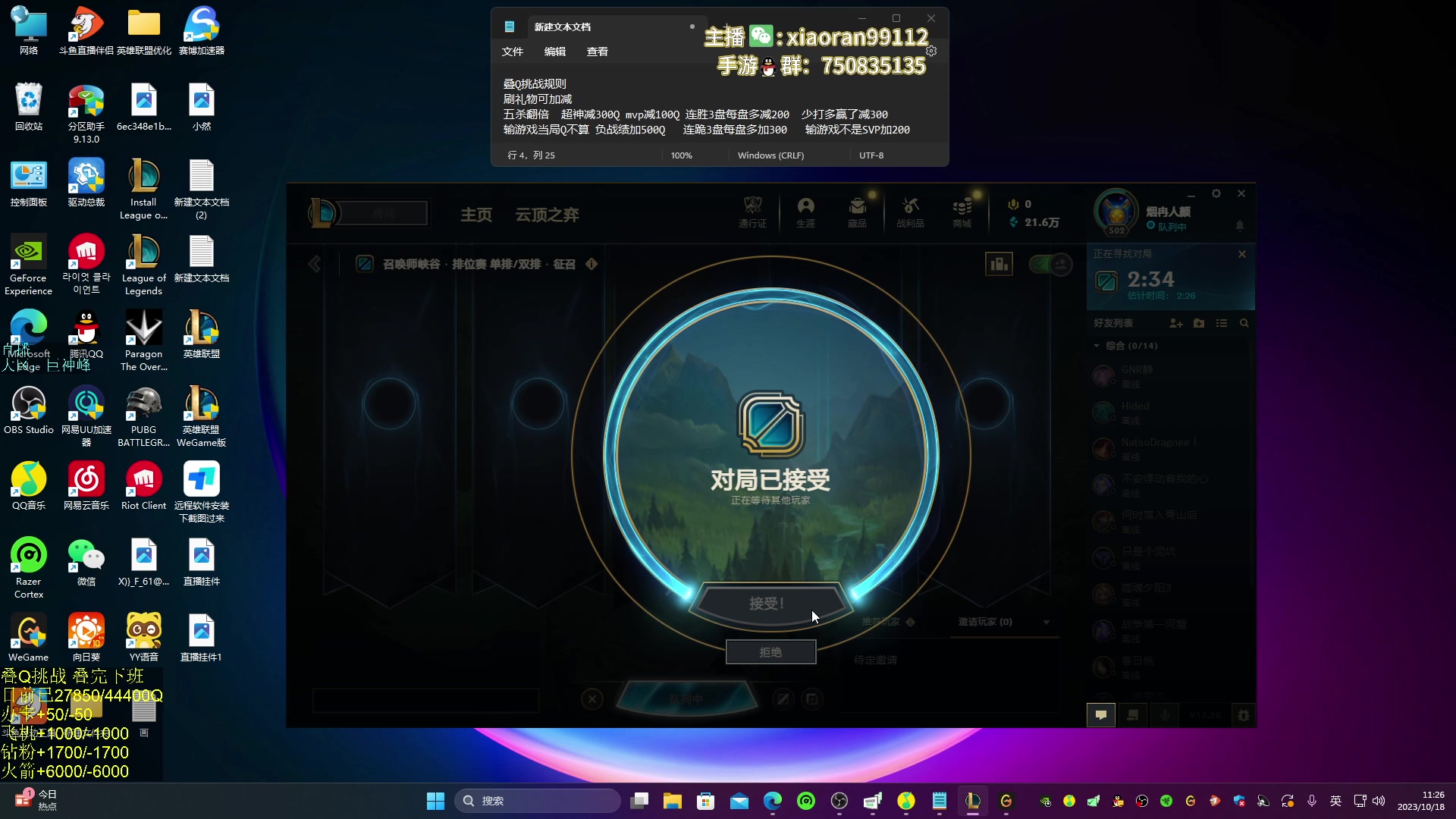Screen dimensions: 1456x819
Task: Decline the match with the 拒绝 button
Action: [x=770, y=652]
